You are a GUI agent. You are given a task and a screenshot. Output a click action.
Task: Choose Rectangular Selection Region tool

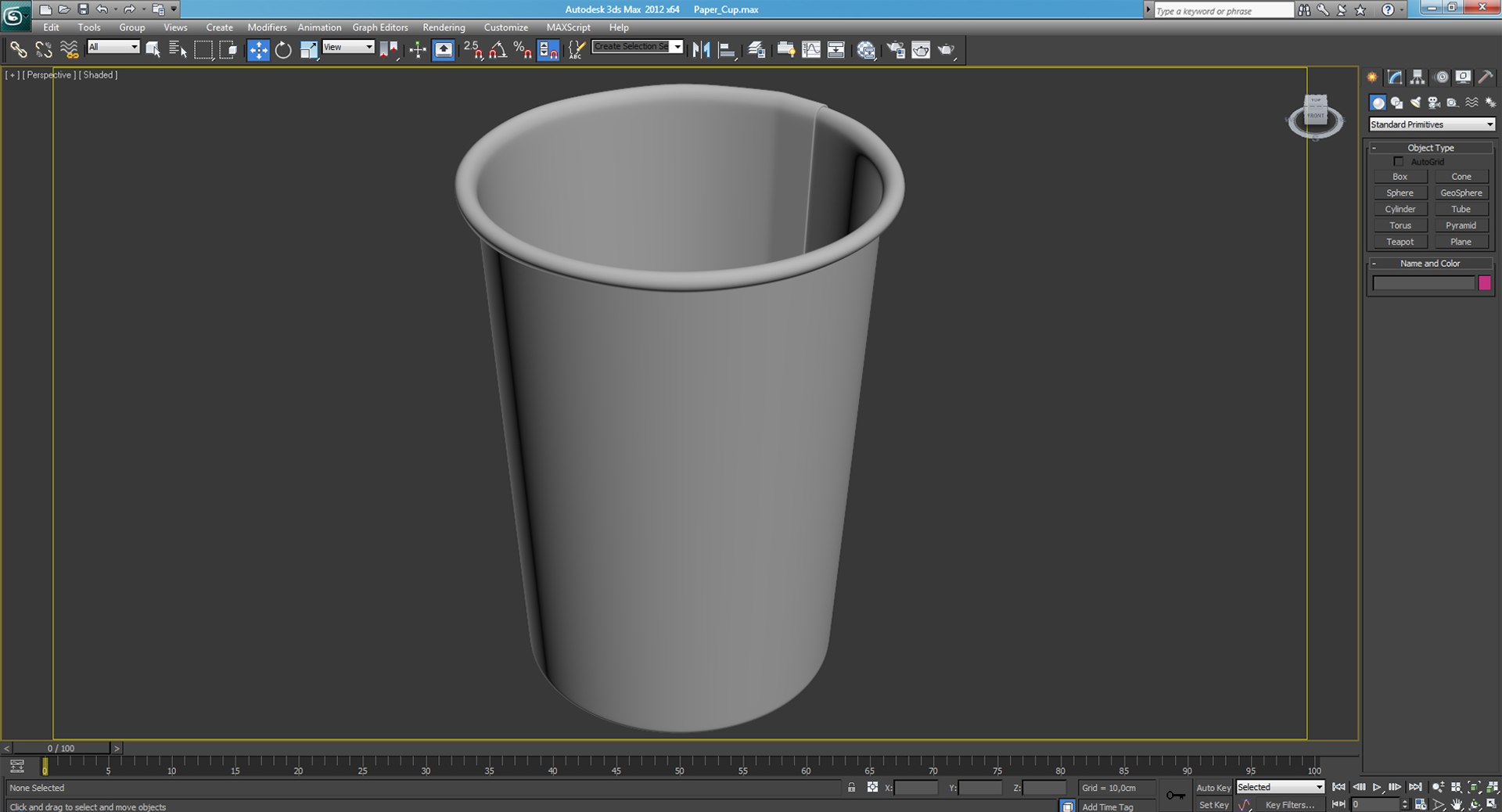pos(203,50)
